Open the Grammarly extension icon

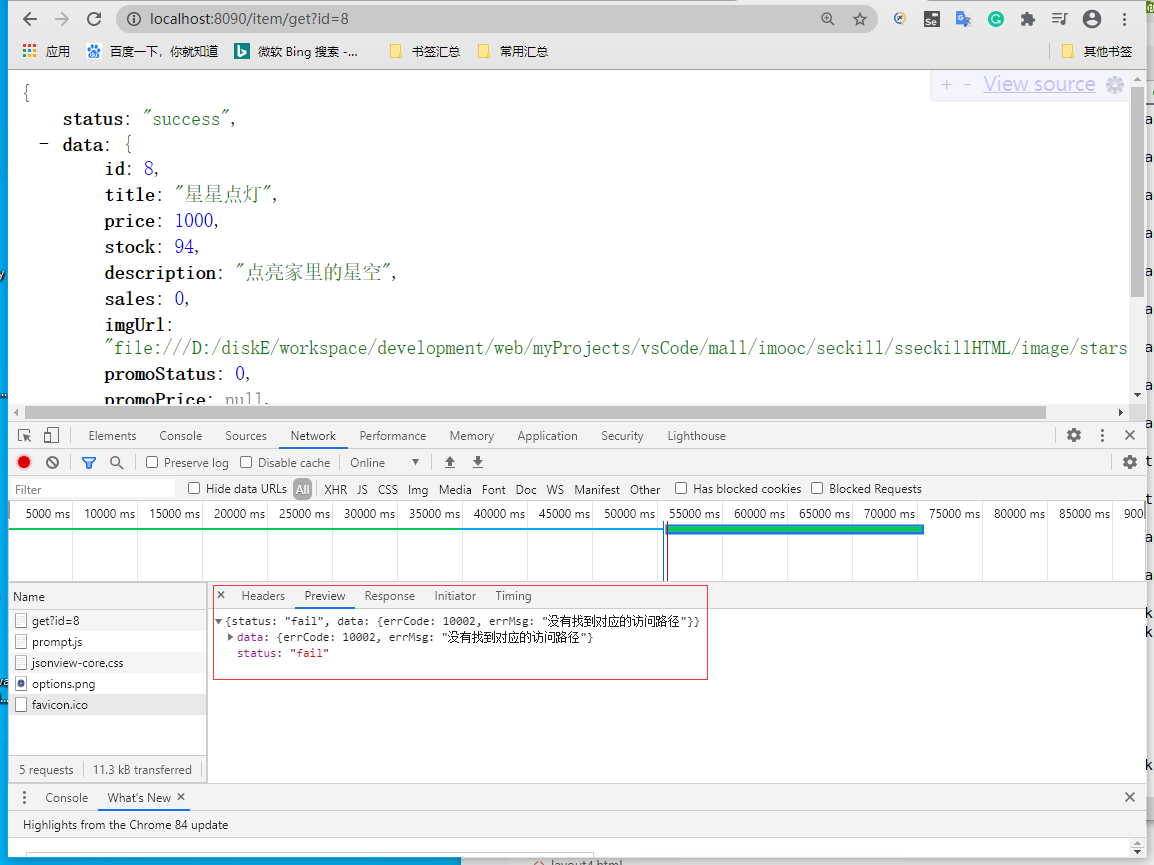pos(996,19)
